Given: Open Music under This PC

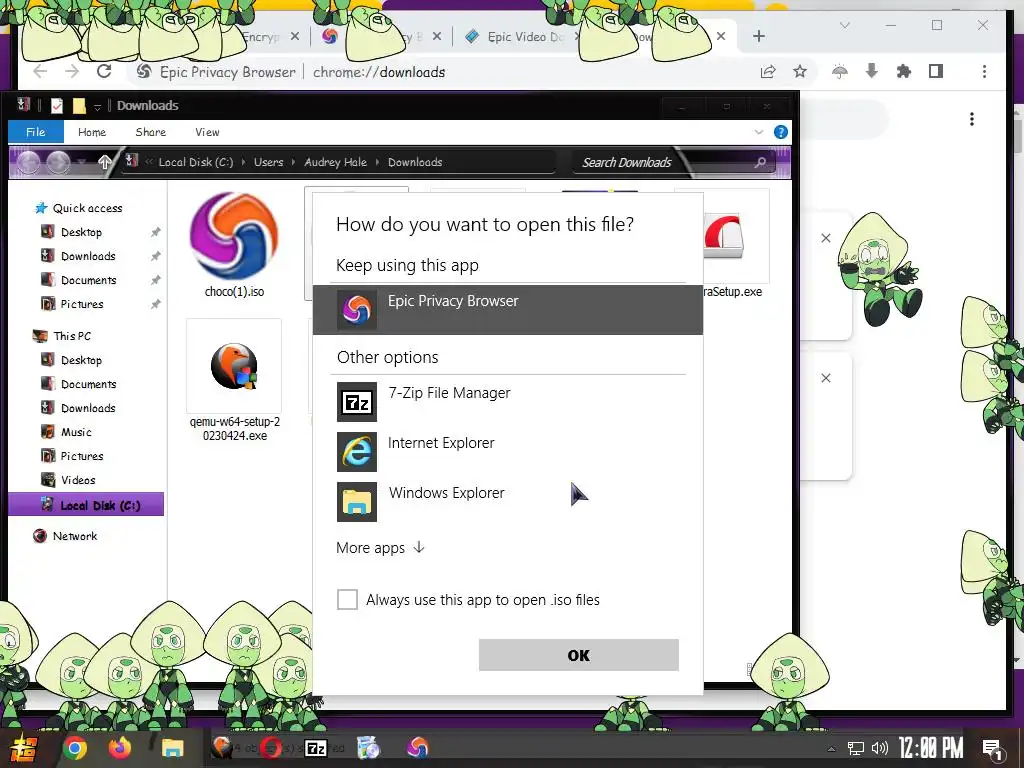Looking at the screenshot, I should (76, 432).
